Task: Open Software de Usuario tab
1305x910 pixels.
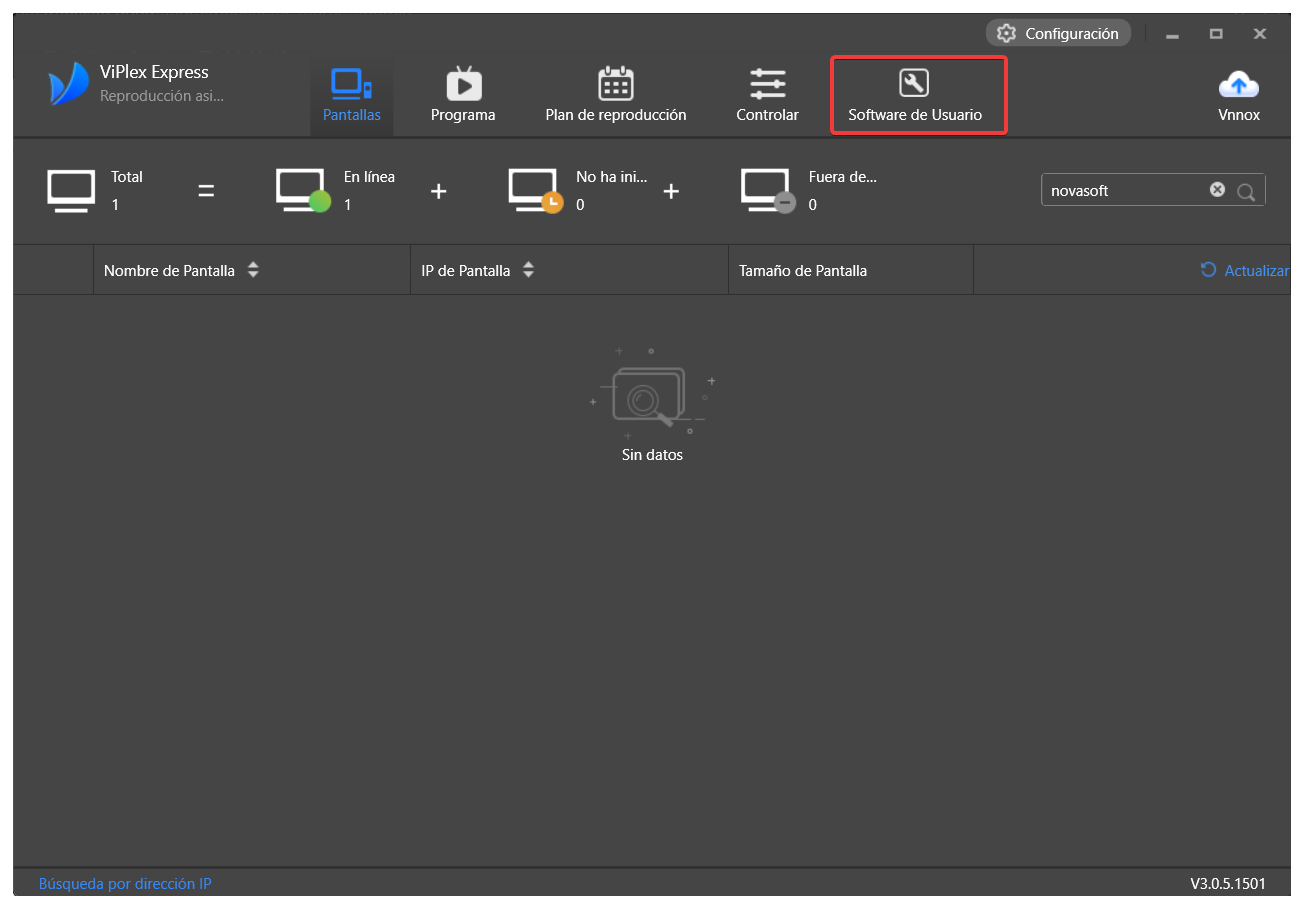Action: click(x=915, y=97)
